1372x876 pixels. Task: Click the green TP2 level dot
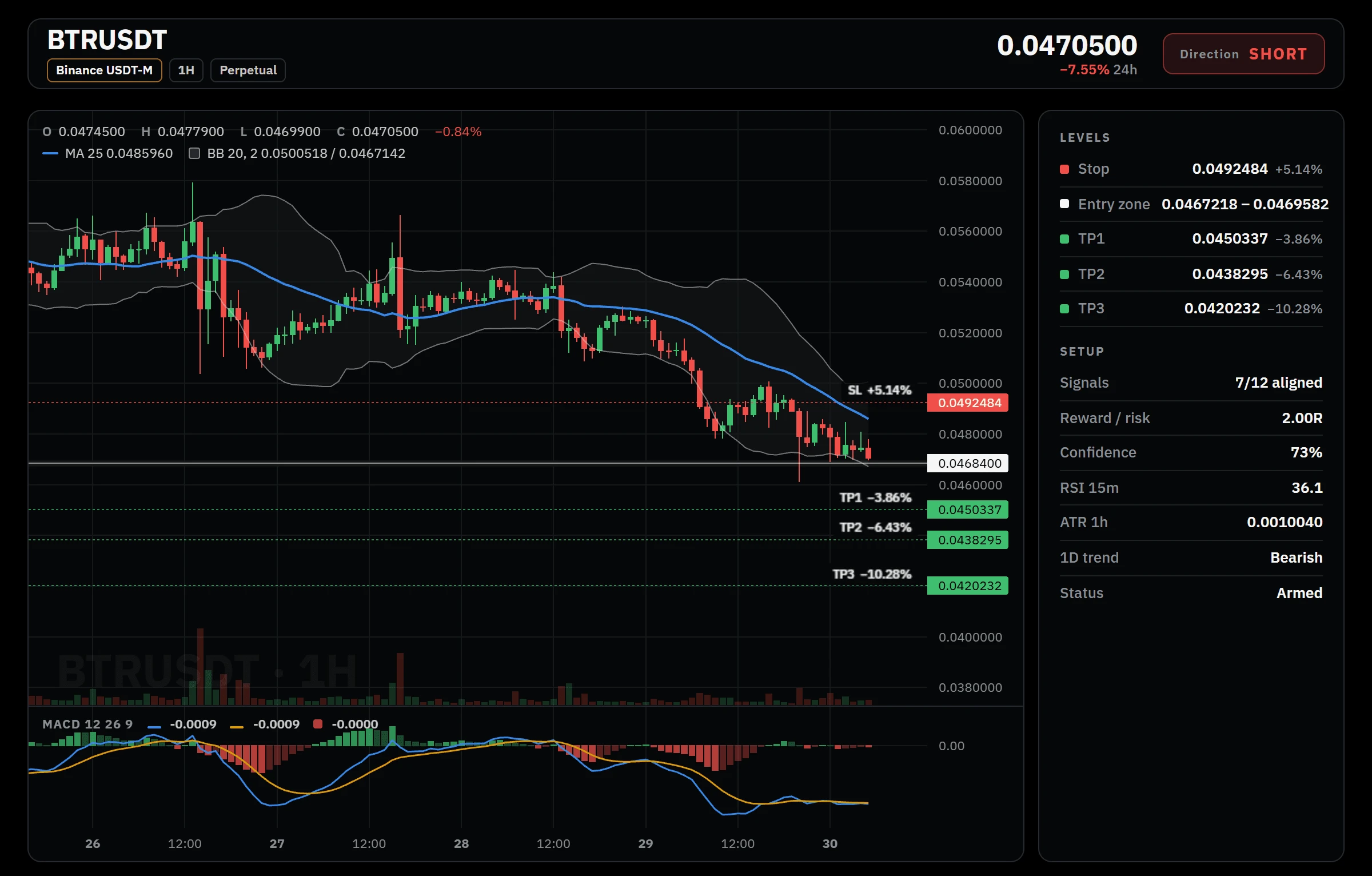1064,274
